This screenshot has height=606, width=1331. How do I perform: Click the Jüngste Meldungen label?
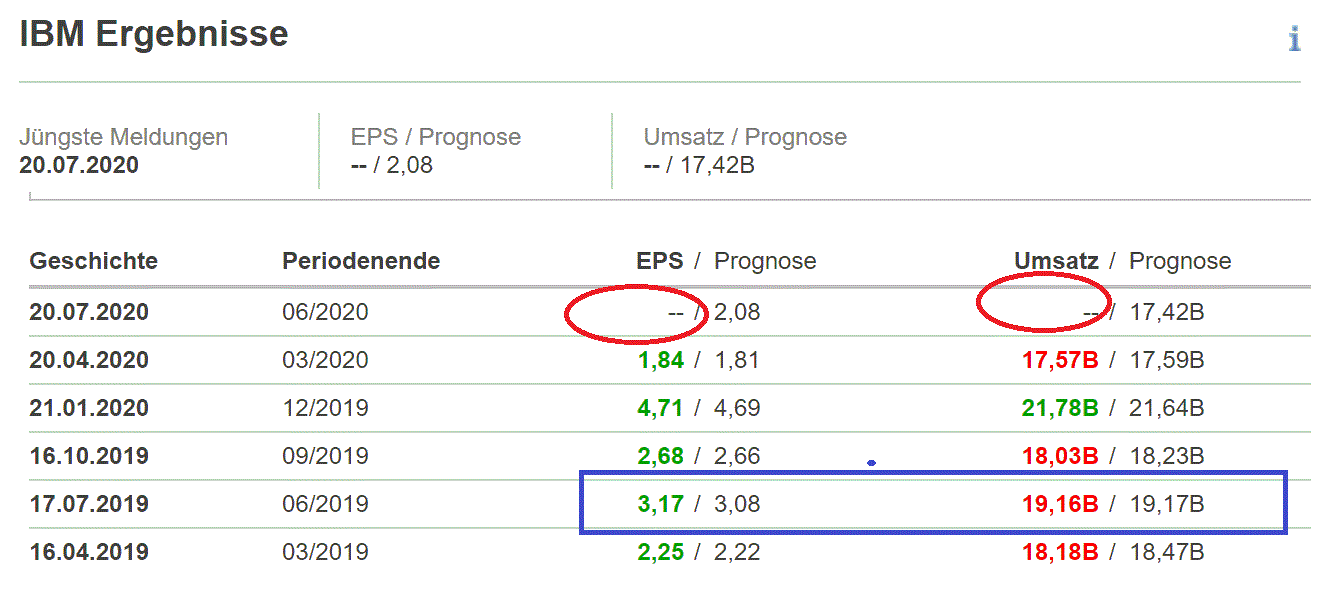tap(123, 138)
